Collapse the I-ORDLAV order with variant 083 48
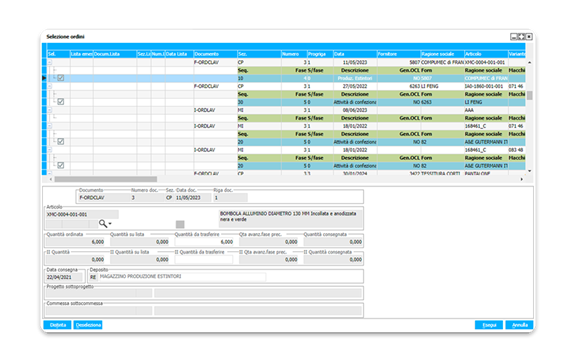This screenshot has height=362, width=576. click(x=50, y=150)
